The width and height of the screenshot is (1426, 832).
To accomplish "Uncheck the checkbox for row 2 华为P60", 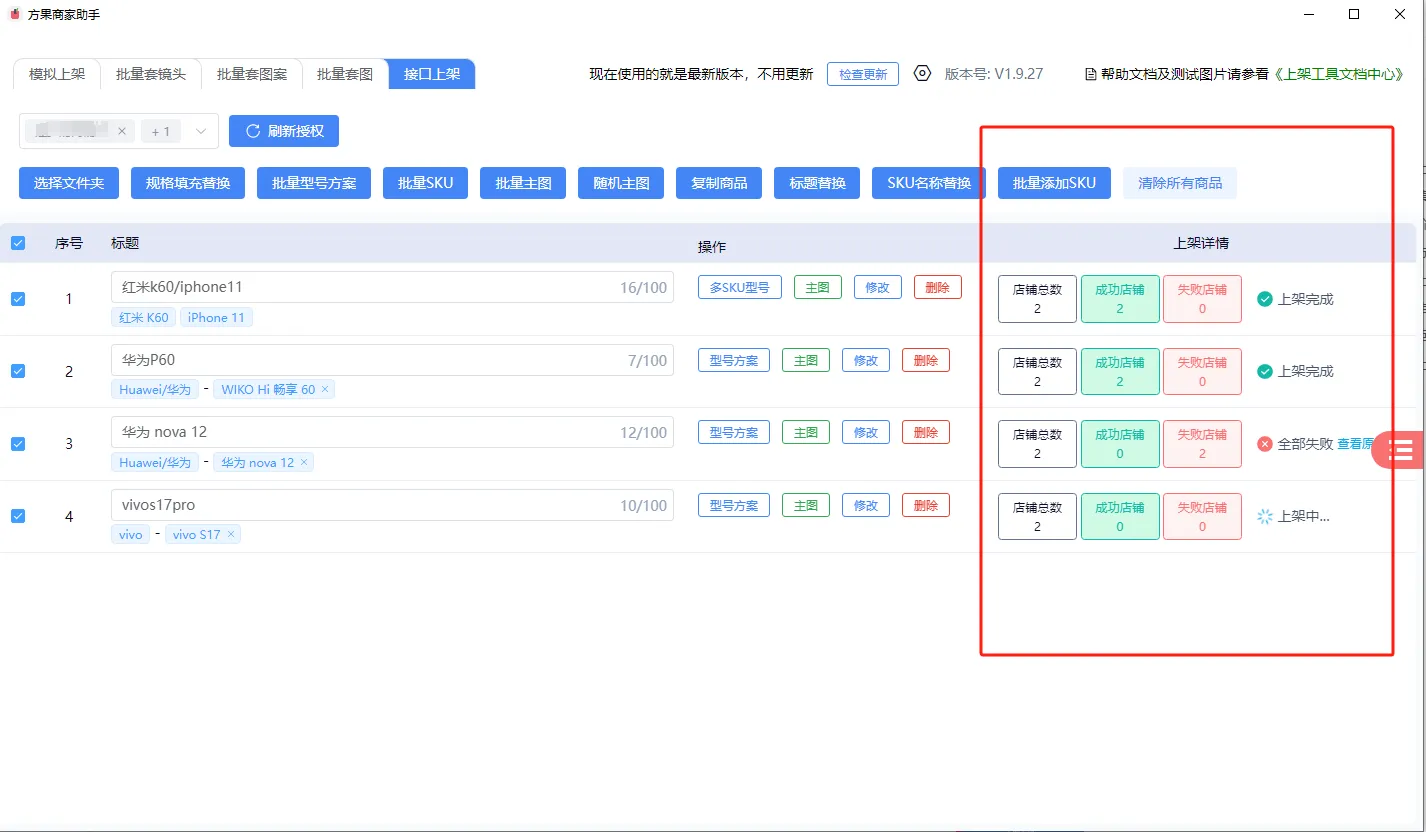I will [18, 371].
